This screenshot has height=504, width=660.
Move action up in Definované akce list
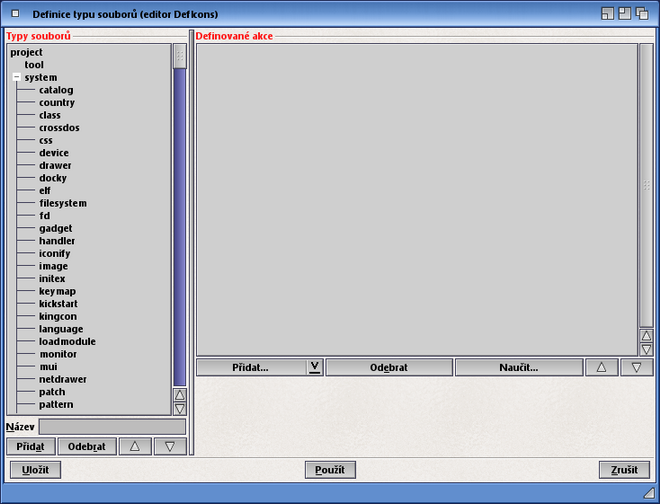click(601, 367)
